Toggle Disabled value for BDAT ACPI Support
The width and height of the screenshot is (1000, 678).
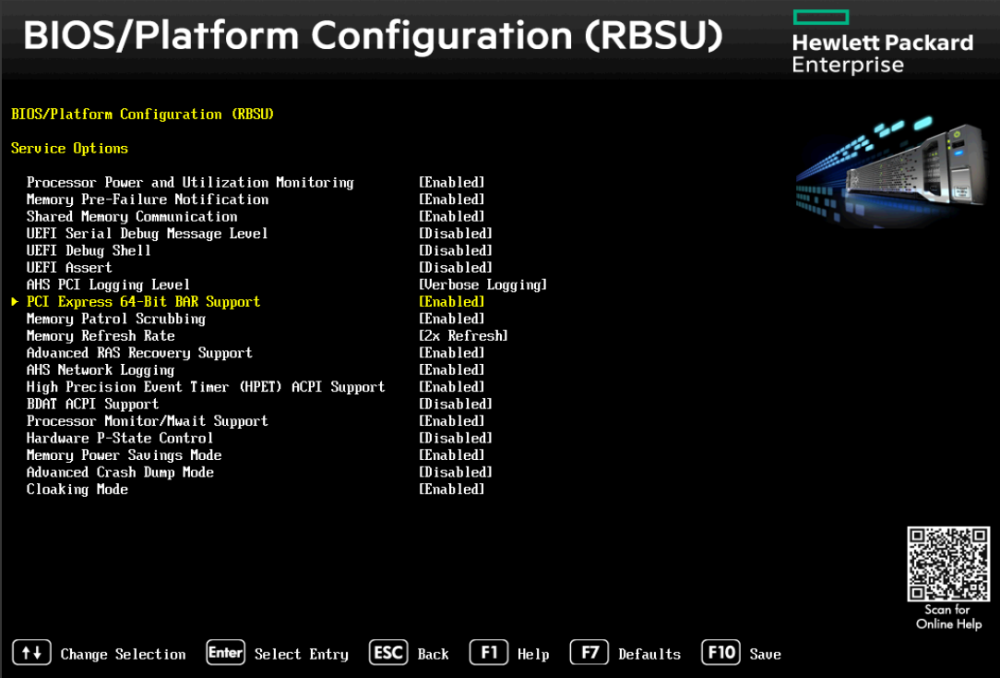click(x=455, y=404)
